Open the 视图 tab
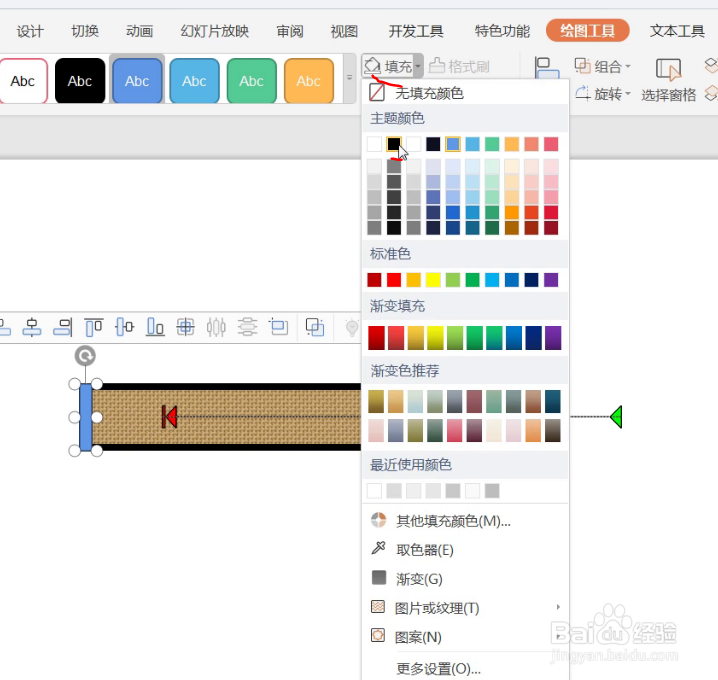Viewport: 718px width, 680px height. point(344,31)
